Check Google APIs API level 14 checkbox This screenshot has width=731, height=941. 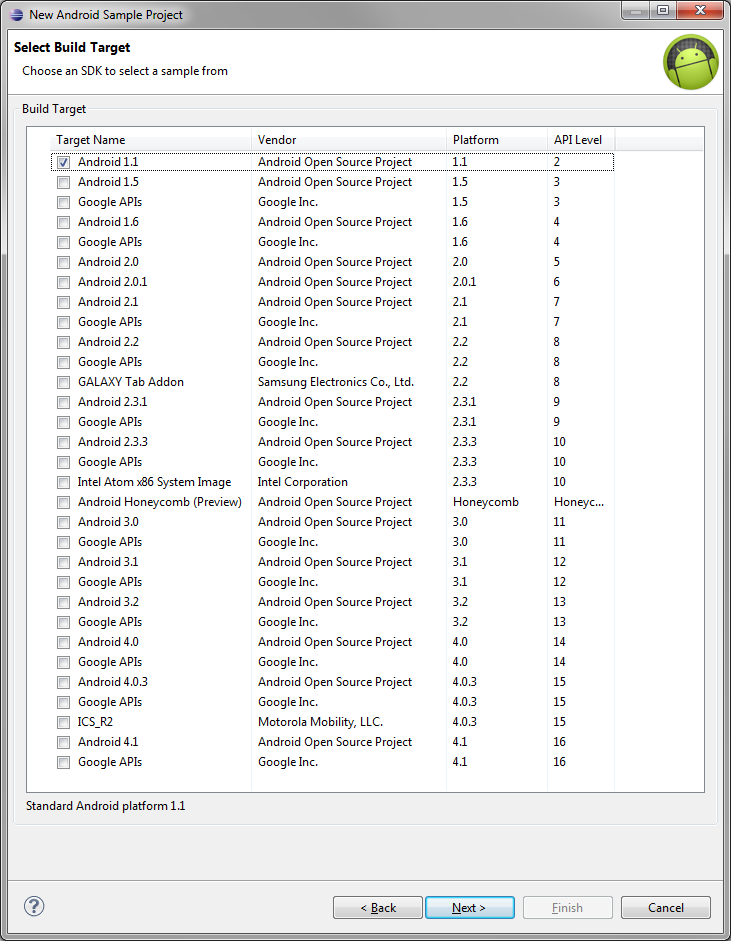pyautogui.click(x=64, y=662)
